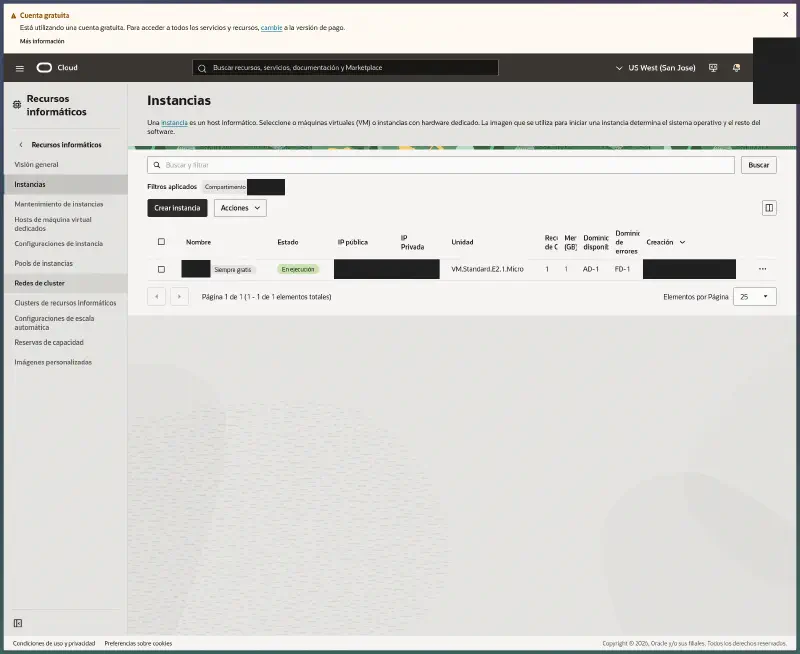
Task: Open Elementos por Página dropdown
Action: (x=755, y=296)
